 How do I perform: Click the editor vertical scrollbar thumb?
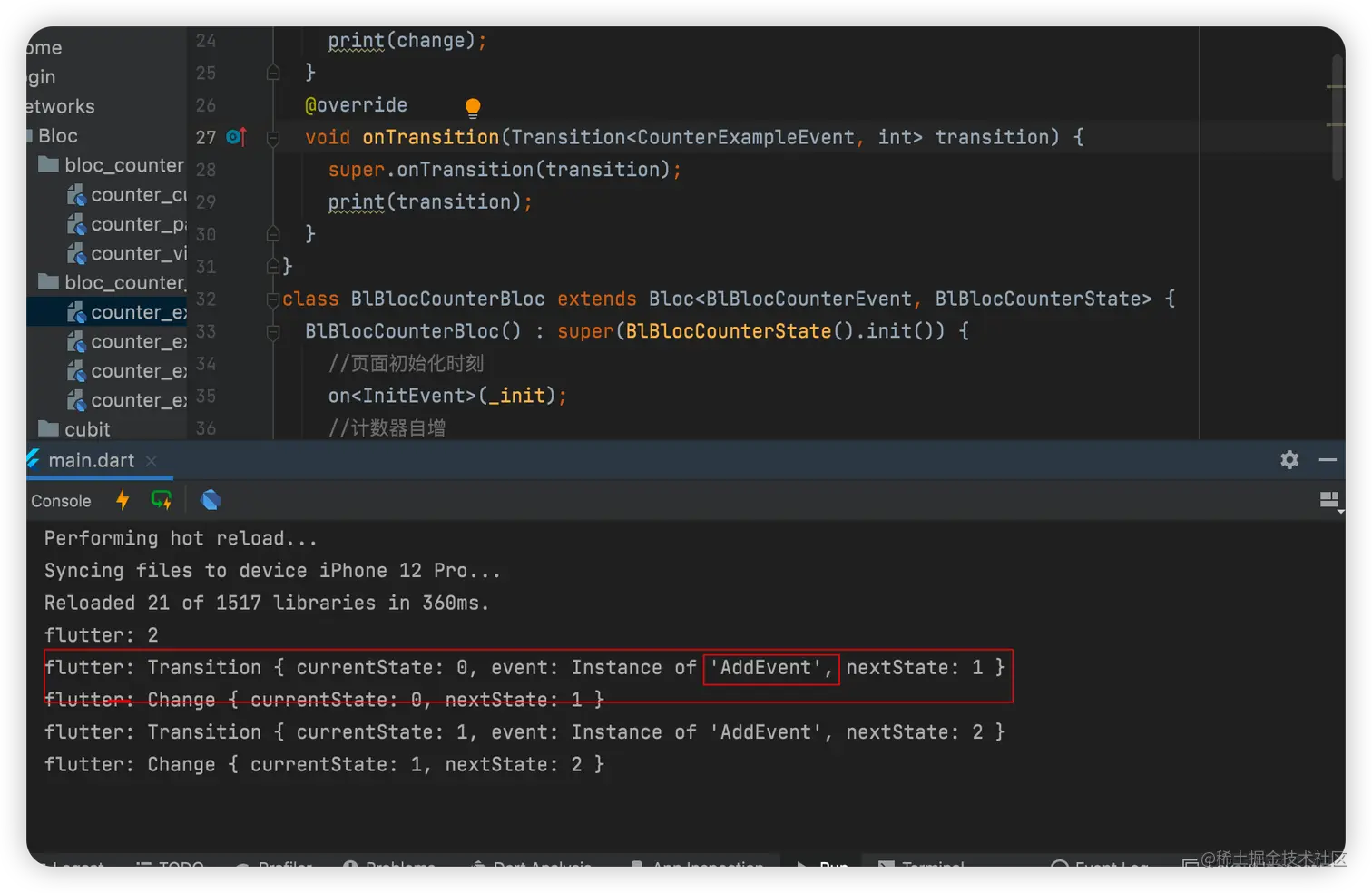click(1338, 118)
